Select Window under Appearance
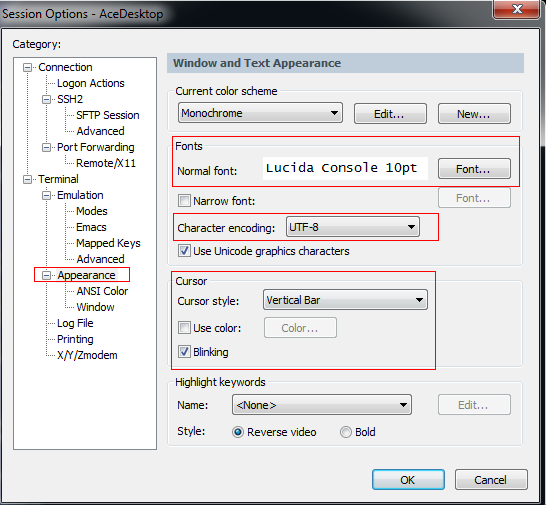 point(95,307)
